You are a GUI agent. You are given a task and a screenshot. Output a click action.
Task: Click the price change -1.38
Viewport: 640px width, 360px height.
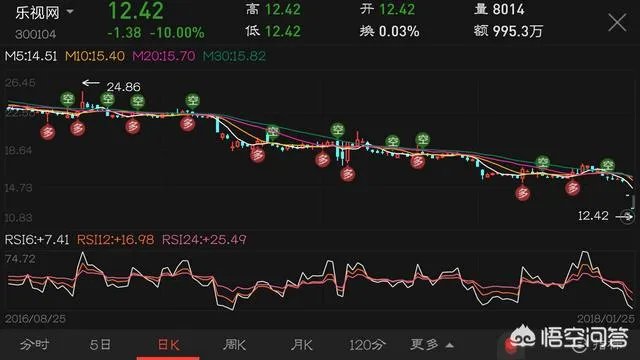click(124, 32)
